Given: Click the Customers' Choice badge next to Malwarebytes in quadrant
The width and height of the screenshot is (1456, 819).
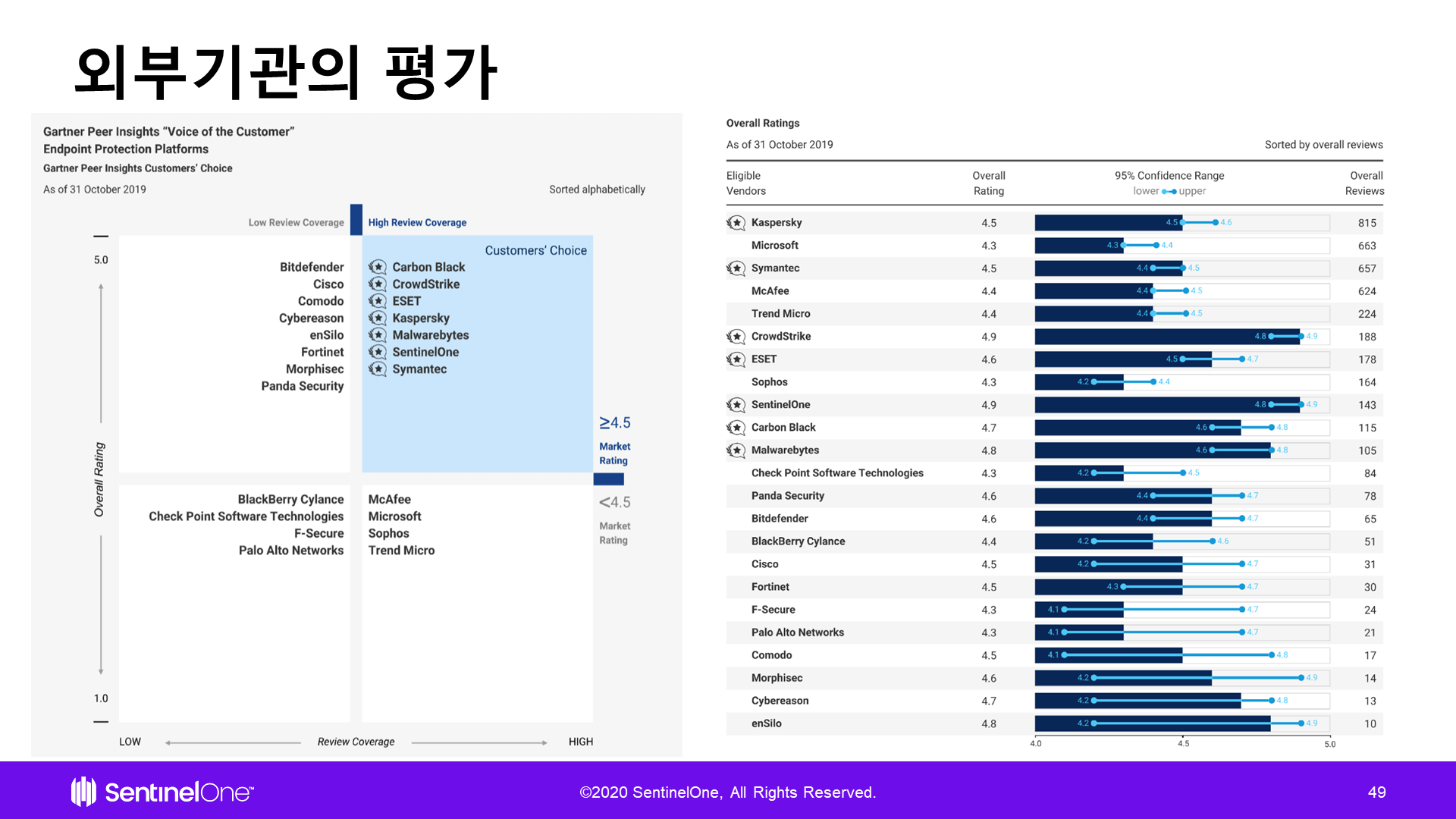Looking at the screenshot, I should coord(377,335).
